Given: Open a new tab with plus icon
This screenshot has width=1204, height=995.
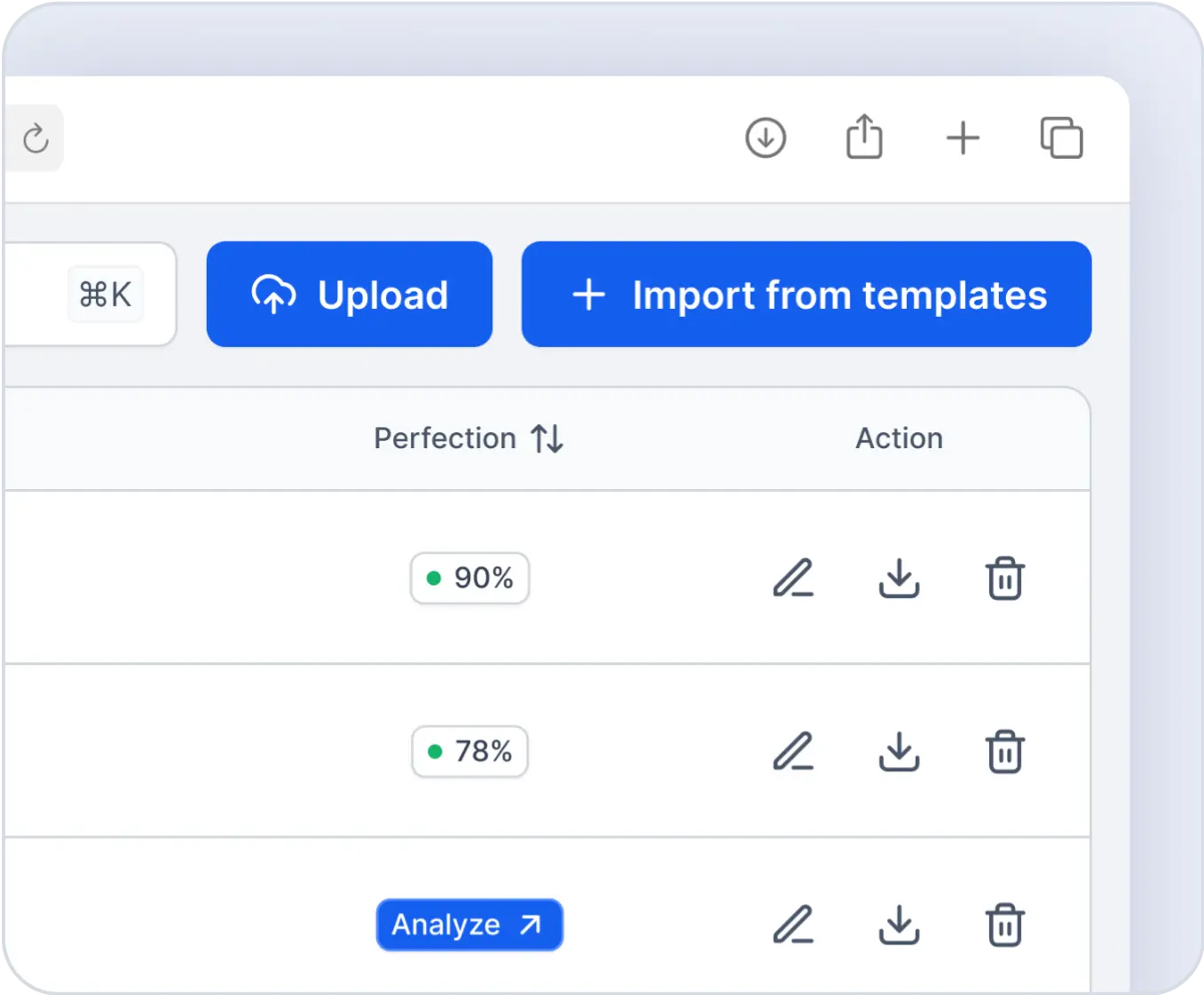Looking at the screenshot, I should pos(962,138).
